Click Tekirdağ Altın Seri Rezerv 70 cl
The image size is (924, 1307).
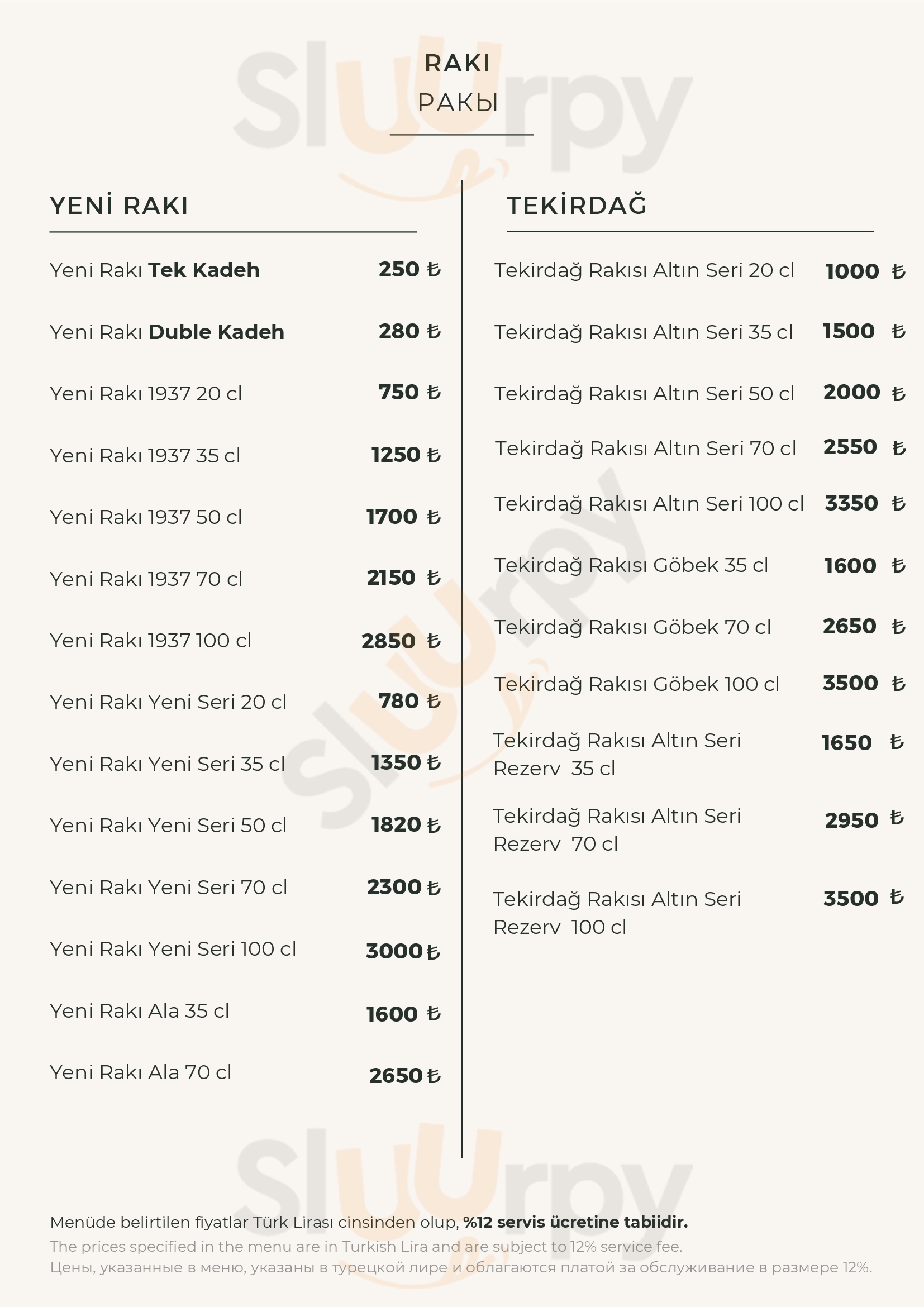click(x=617, y=829)
